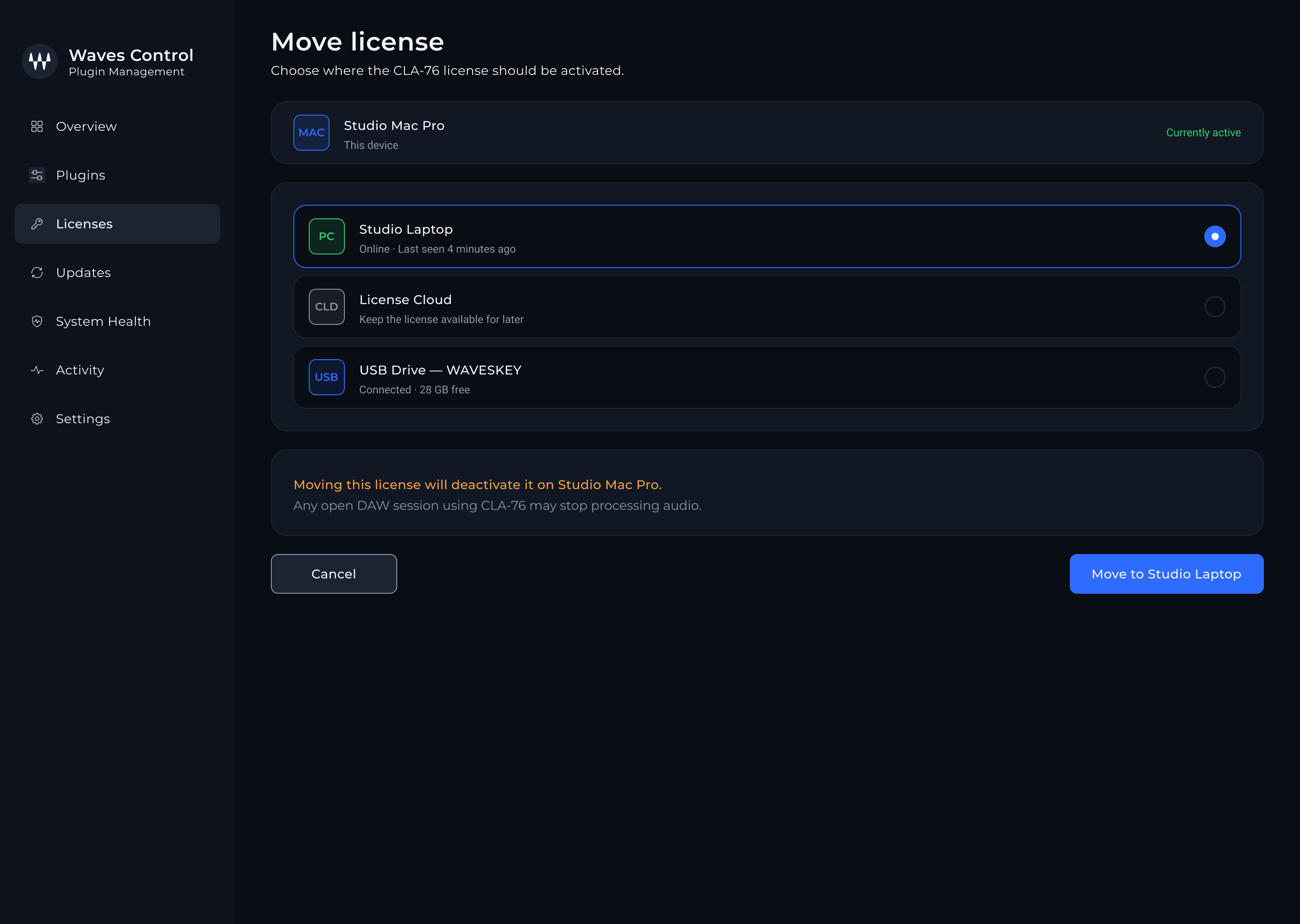Click the 'This device' label

coord(371,146)
